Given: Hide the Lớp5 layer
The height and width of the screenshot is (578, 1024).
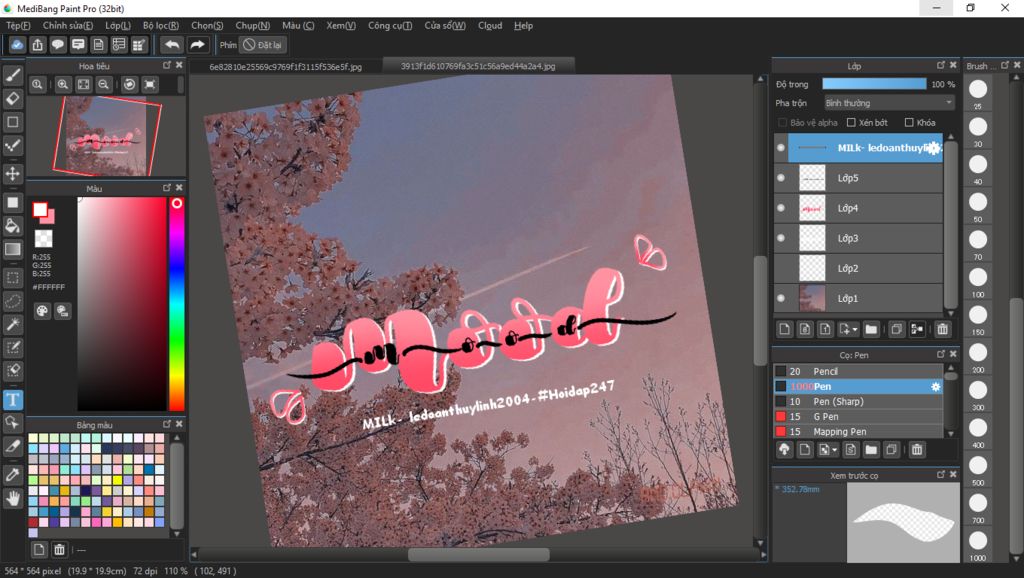Looking at the screenshot, I should coord(780,178).
